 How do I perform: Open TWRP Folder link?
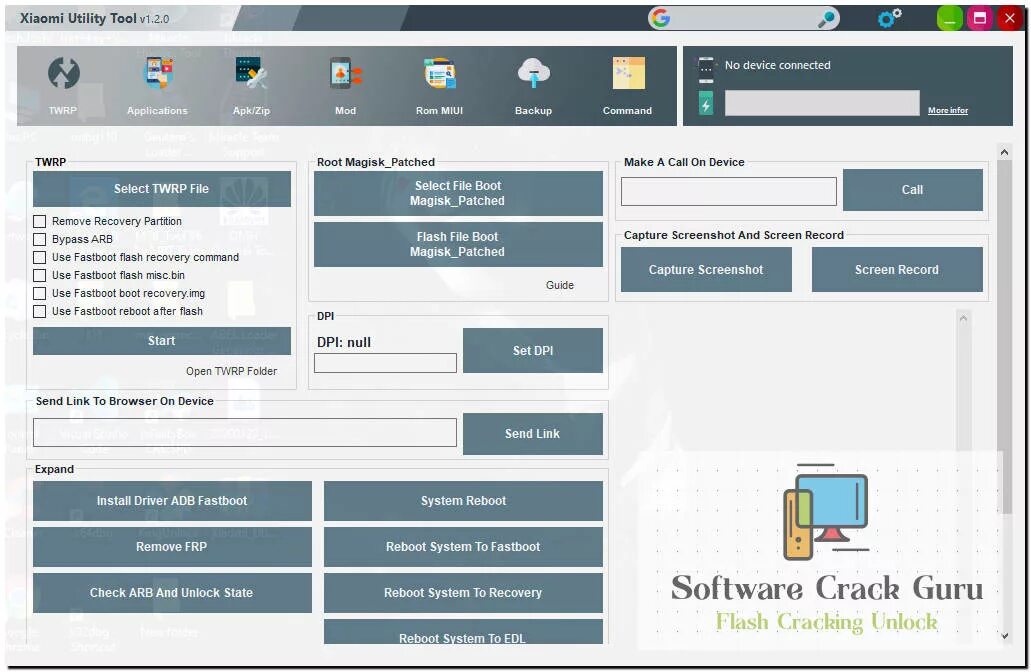pyautogui.click(x=231, y=372)
